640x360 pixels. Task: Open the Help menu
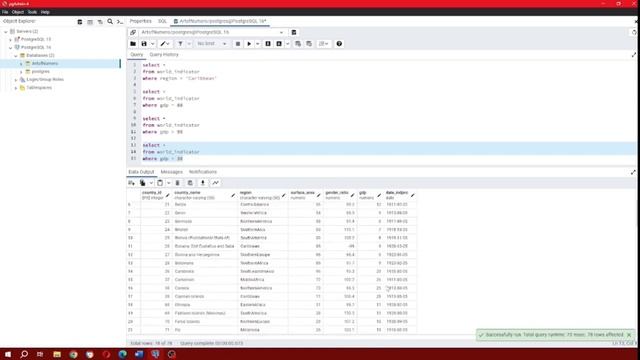pyautogui.click(x=45, y=12)
